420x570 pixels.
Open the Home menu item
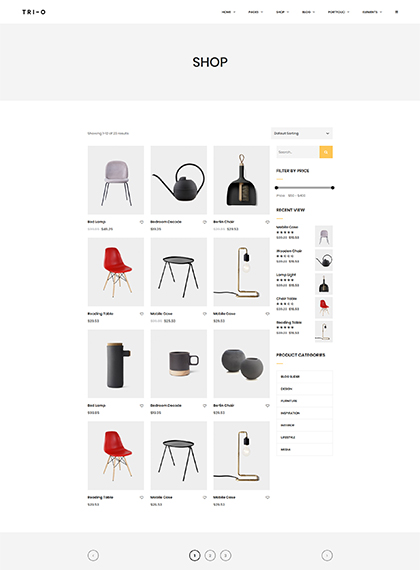[228, 12]
